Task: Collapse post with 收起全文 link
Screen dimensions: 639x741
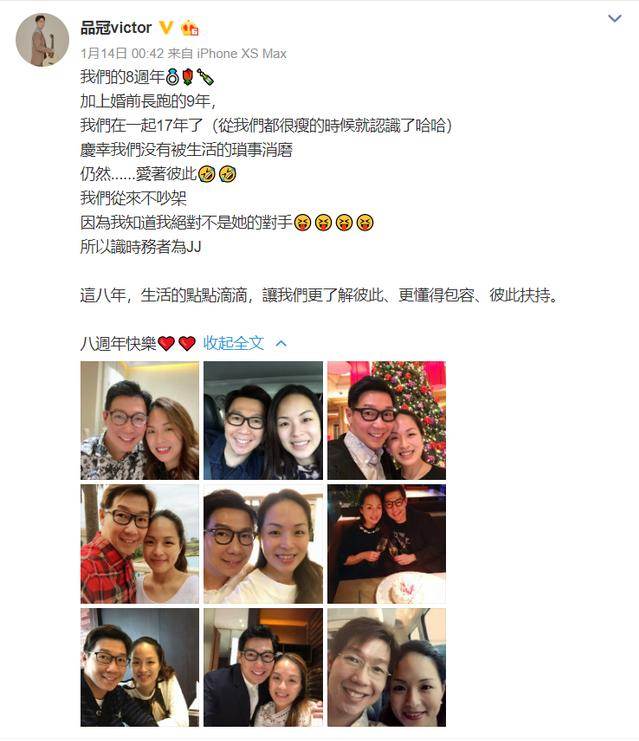Action: [233, 343]
